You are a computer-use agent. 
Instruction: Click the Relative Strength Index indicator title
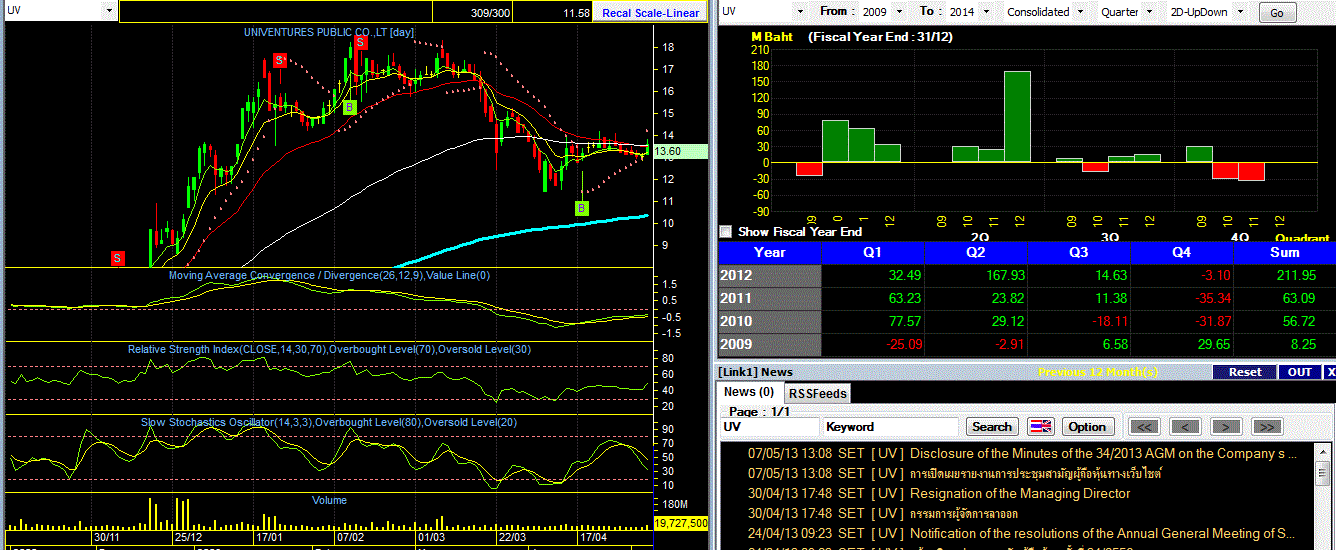(329, 349)
